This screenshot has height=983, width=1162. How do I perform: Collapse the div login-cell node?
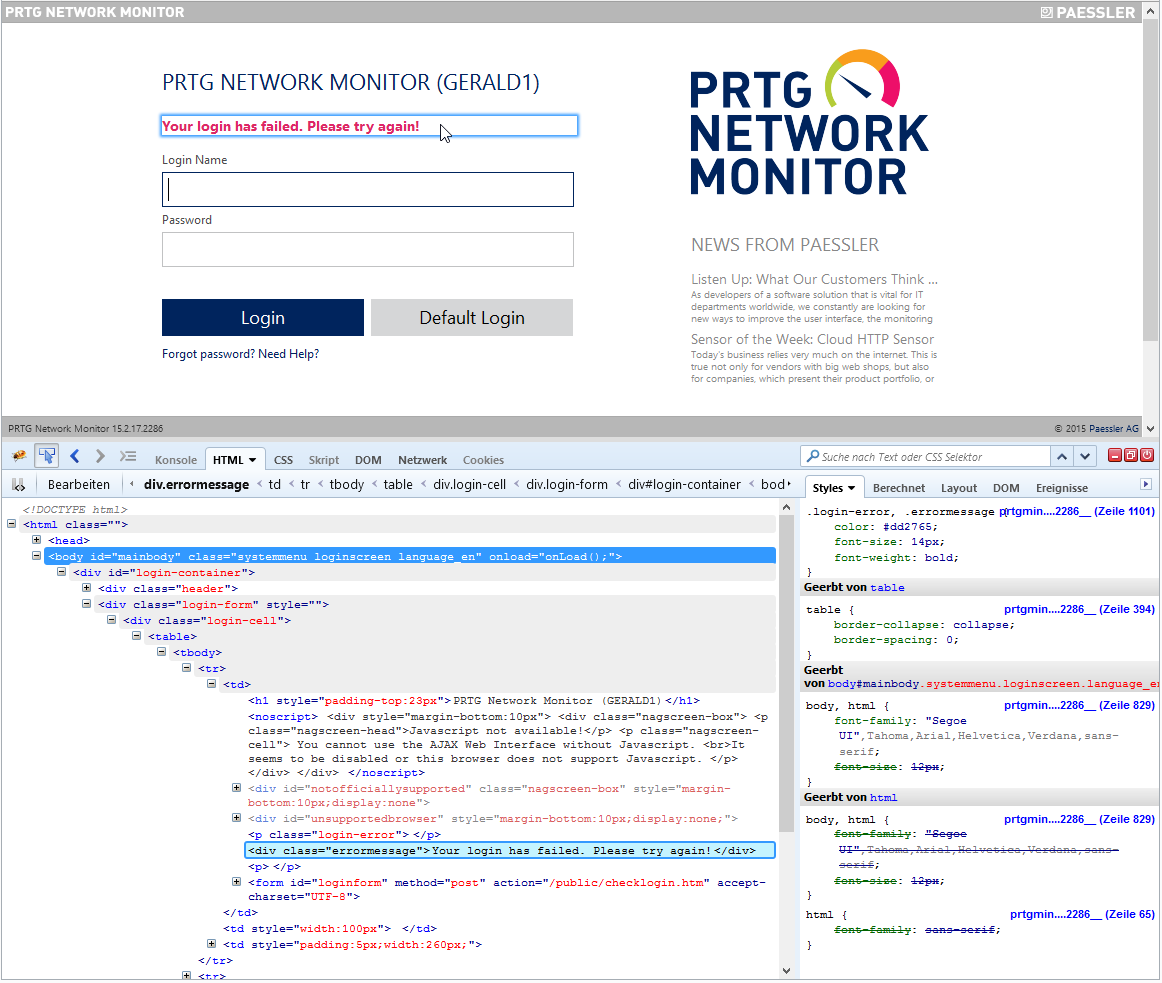point(111,620)
